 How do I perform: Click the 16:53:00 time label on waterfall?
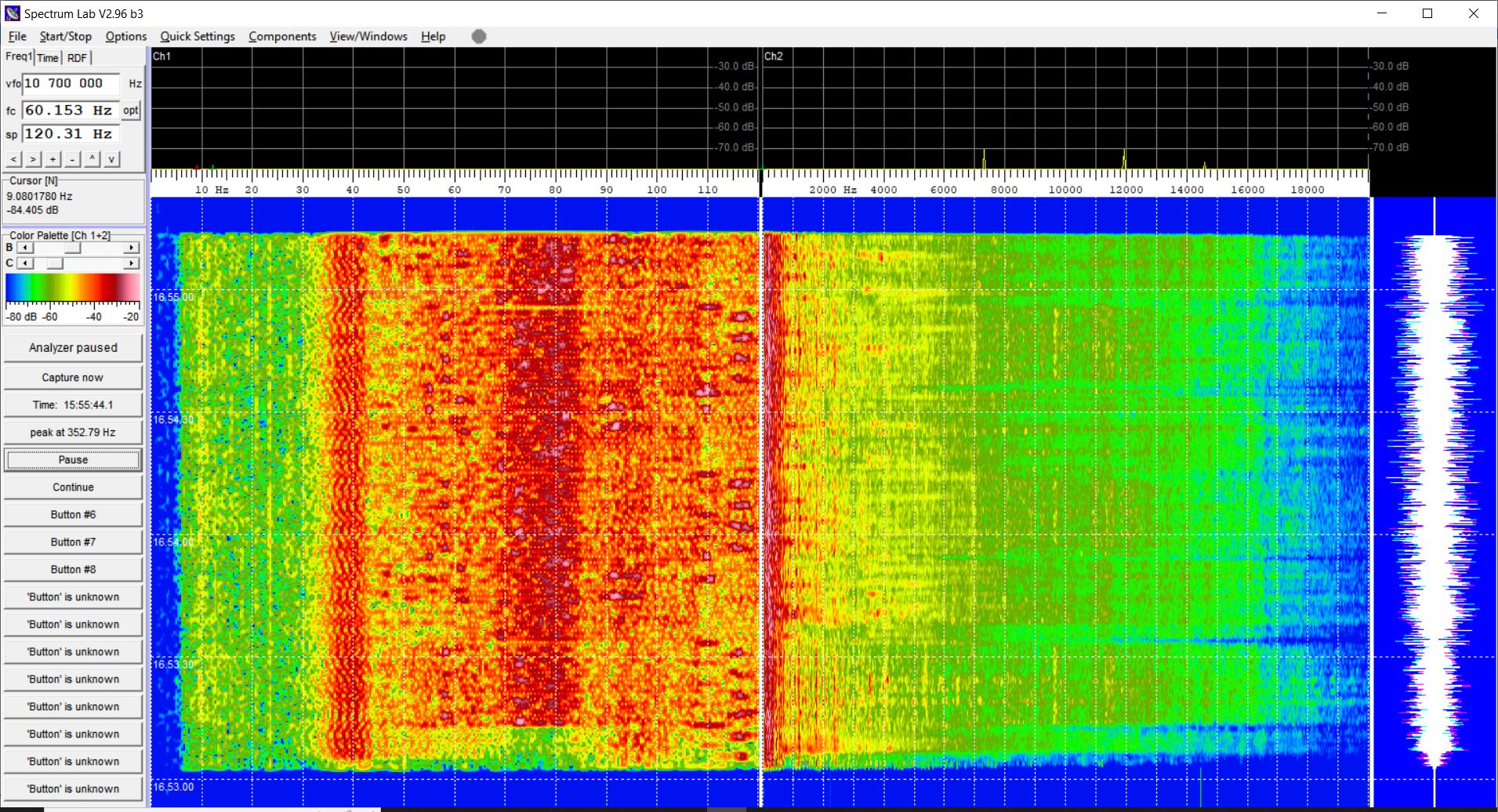tap(173, 786)
